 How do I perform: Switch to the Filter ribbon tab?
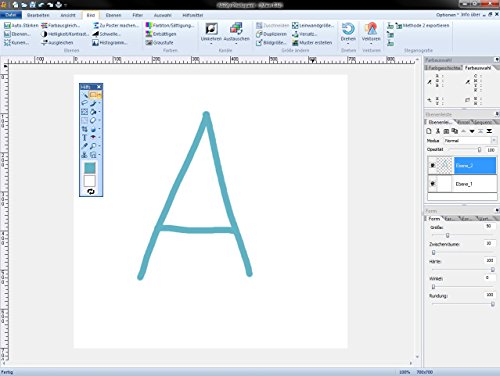click(x=138, y=15)
